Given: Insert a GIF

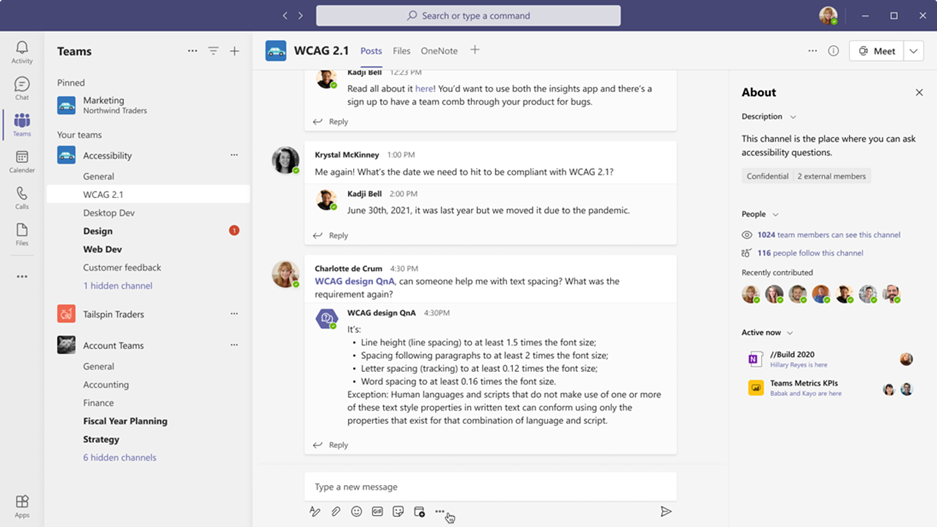Looking at the screenshot, I should point(378,511).
